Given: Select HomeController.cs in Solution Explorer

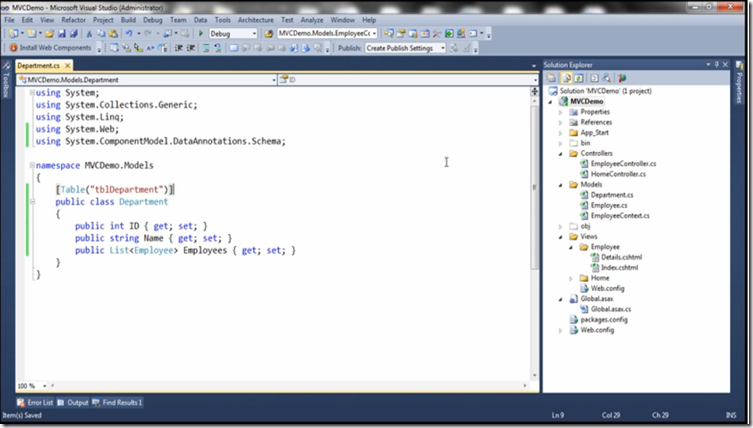Looking at the screenshot, I should [618, 174].
